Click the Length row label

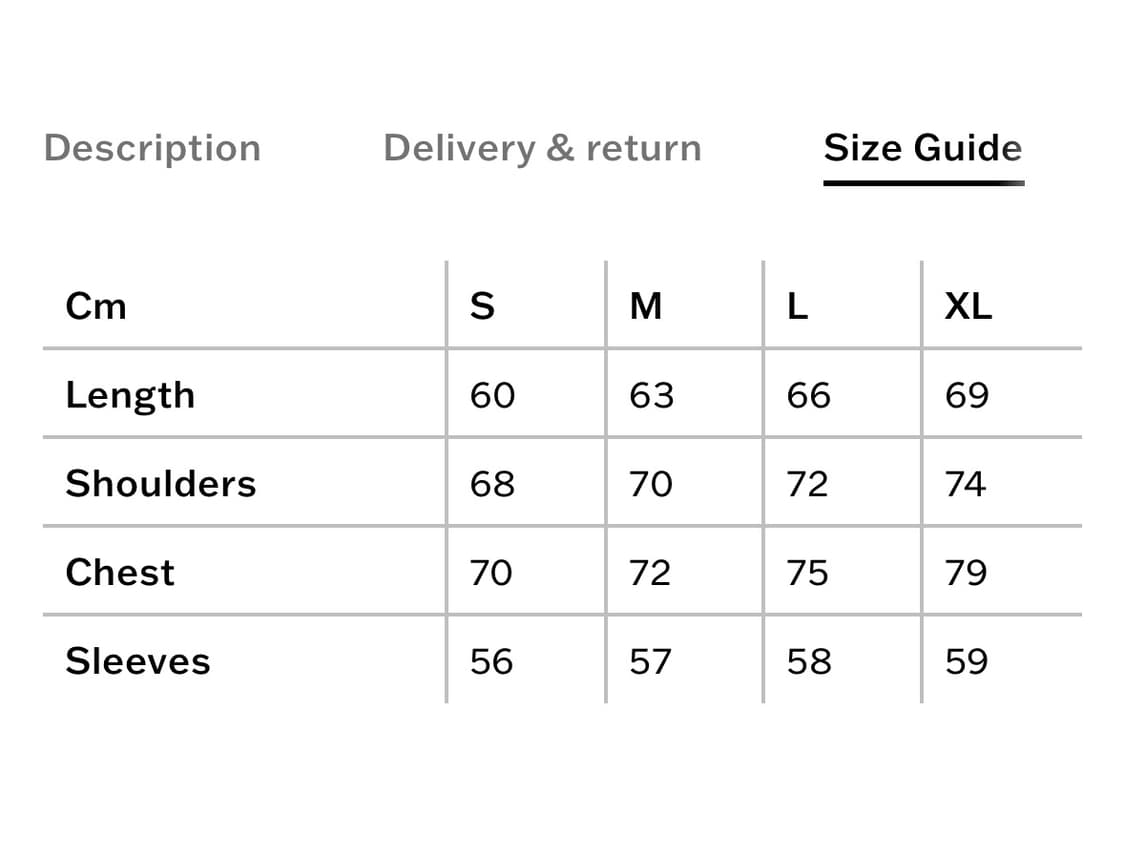[130, 396]
